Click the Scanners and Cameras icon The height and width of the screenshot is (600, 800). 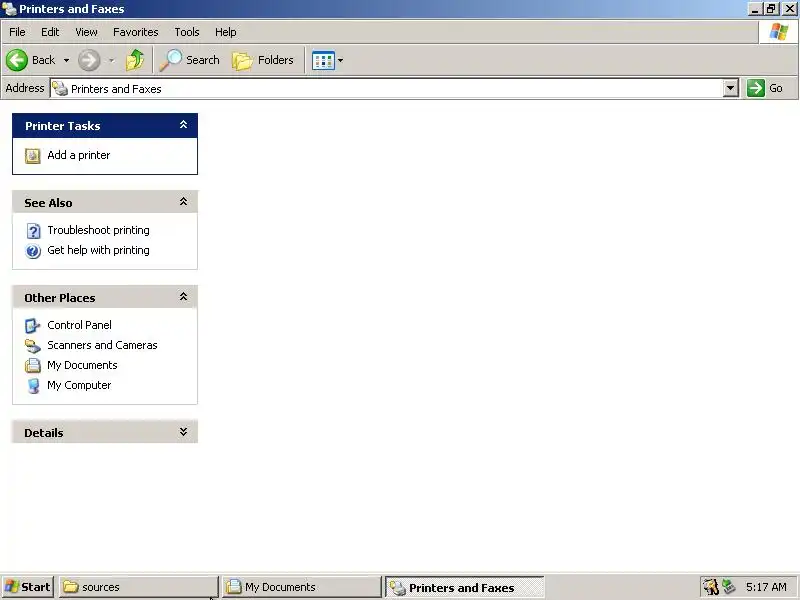point(33,346)
